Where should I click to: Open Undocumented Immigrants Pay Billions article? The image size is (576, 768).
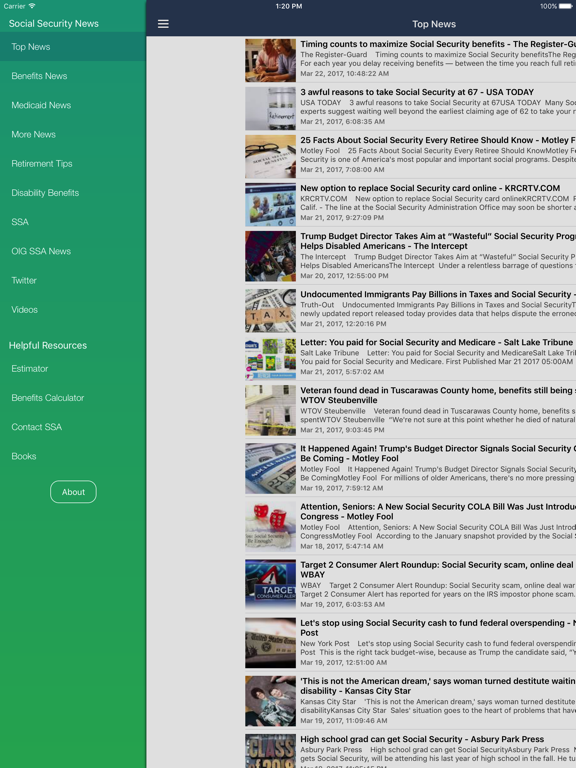point(410,311)
